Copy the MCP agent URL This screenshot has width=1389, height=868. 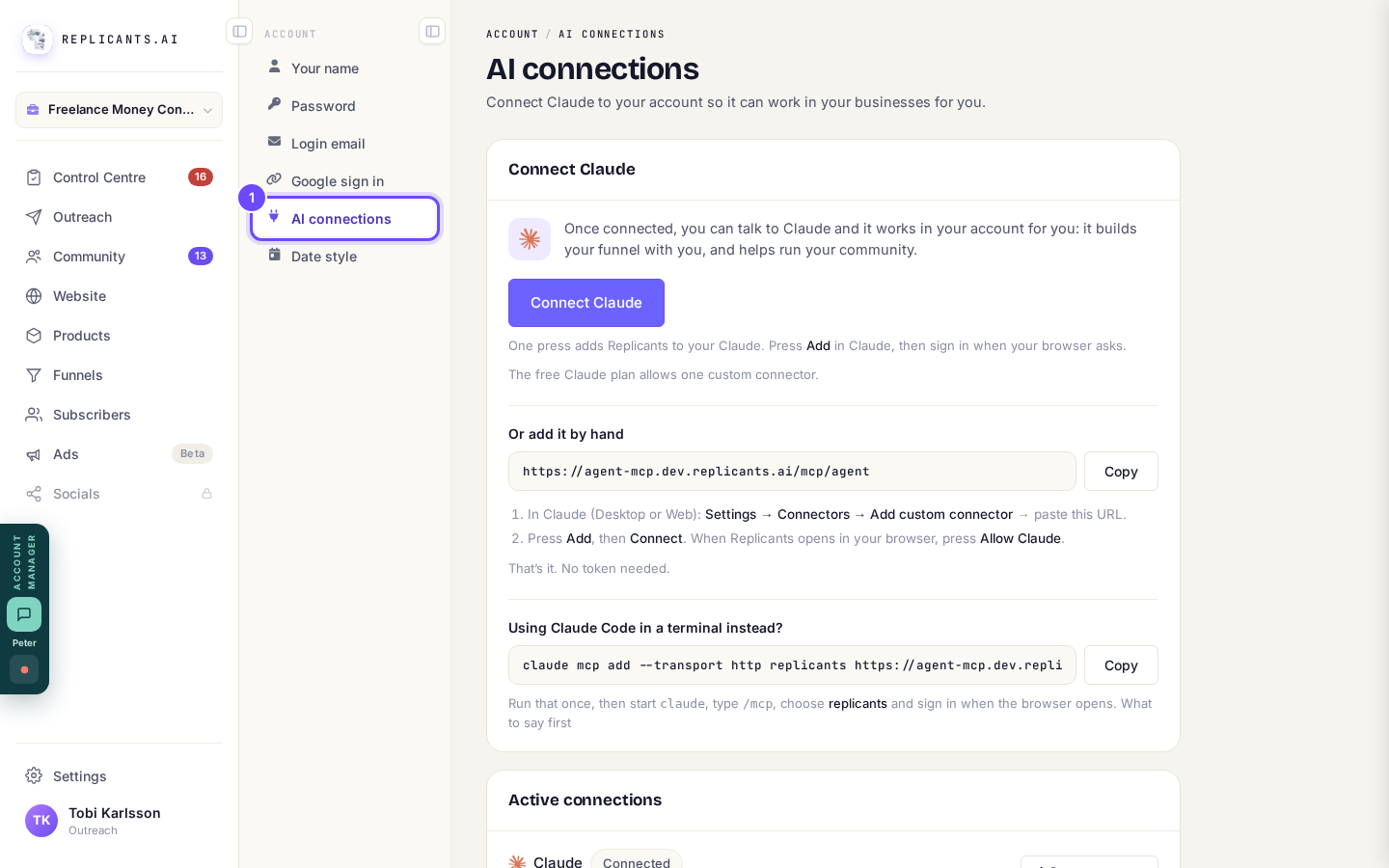[x=1121, y=472]
